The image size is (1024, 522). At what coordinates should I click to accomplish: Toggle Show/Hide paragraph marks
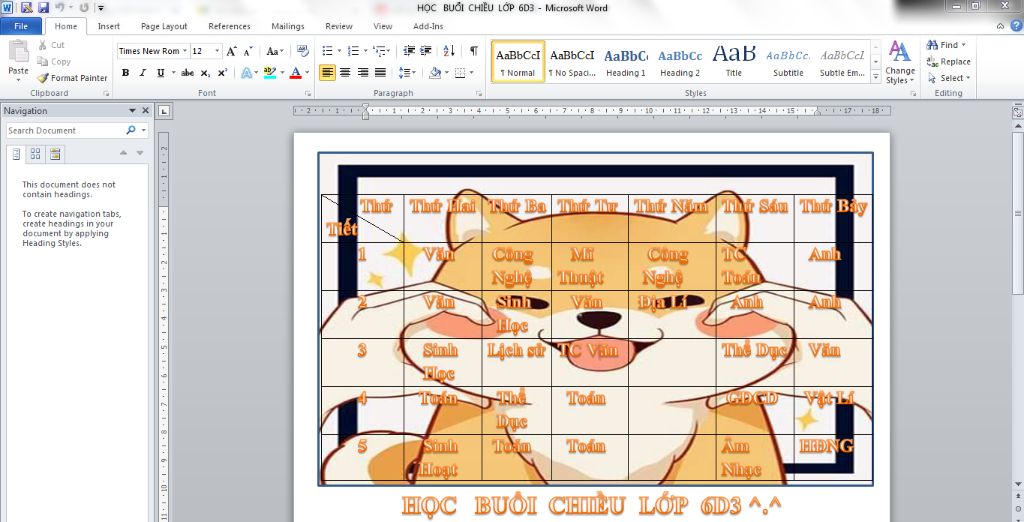tap(473, 51)
